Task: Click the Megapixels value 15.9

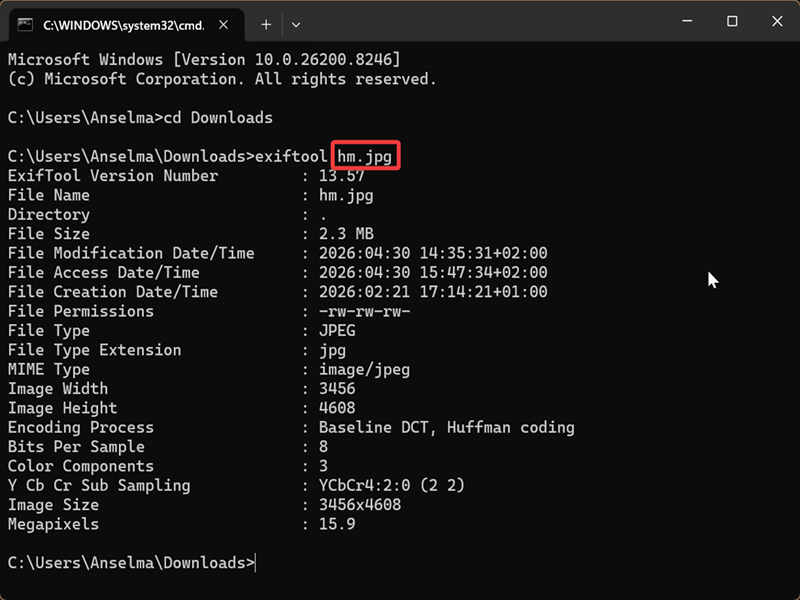Action: (337, 525)
